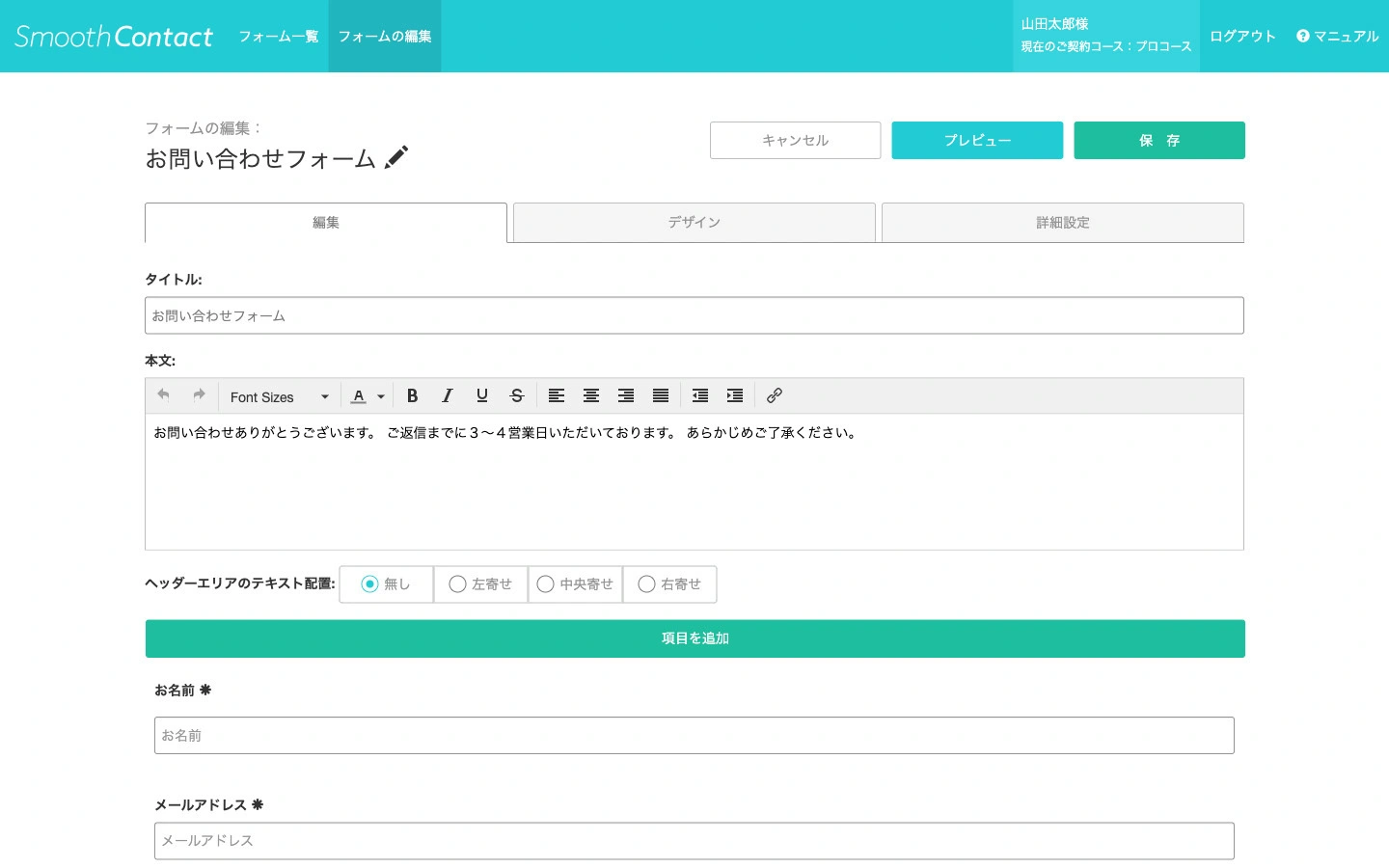Increase indent of the body text

tap(735, 395)
